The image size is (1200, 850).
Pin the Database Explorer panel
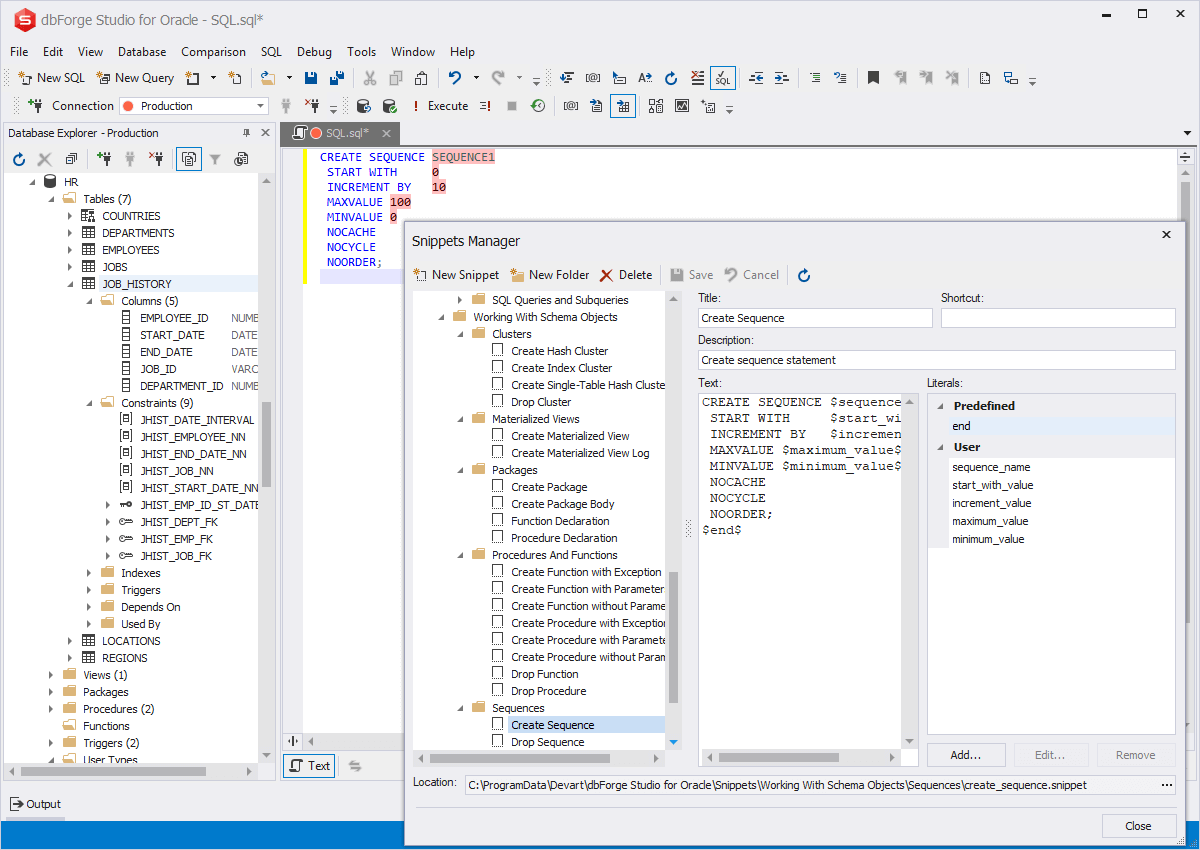[247, 133]
